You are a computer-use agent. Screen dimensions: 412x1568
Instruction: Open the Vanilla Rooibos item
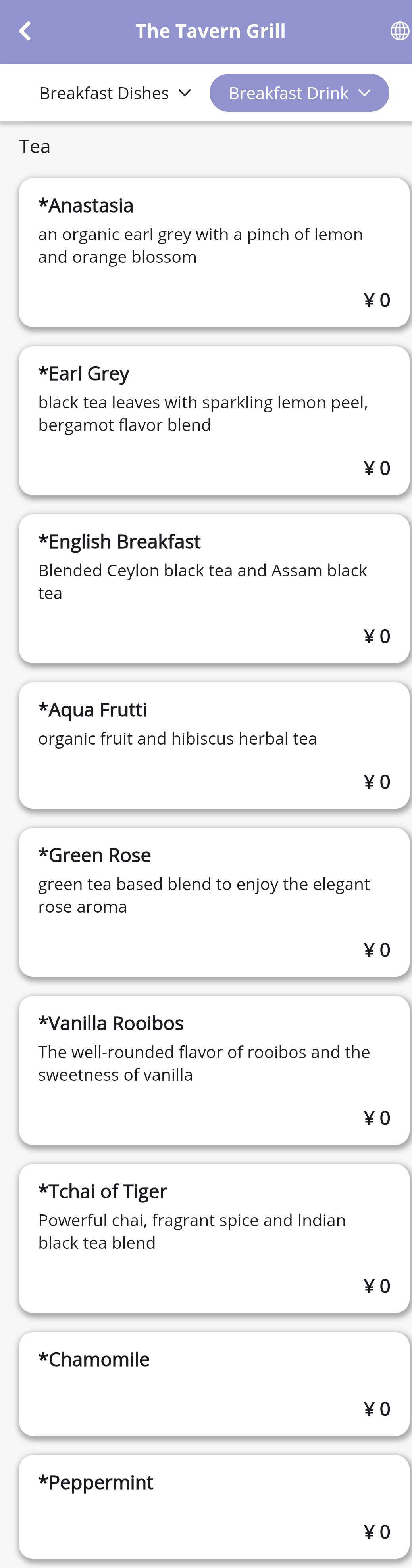(x=213, y=1070)
